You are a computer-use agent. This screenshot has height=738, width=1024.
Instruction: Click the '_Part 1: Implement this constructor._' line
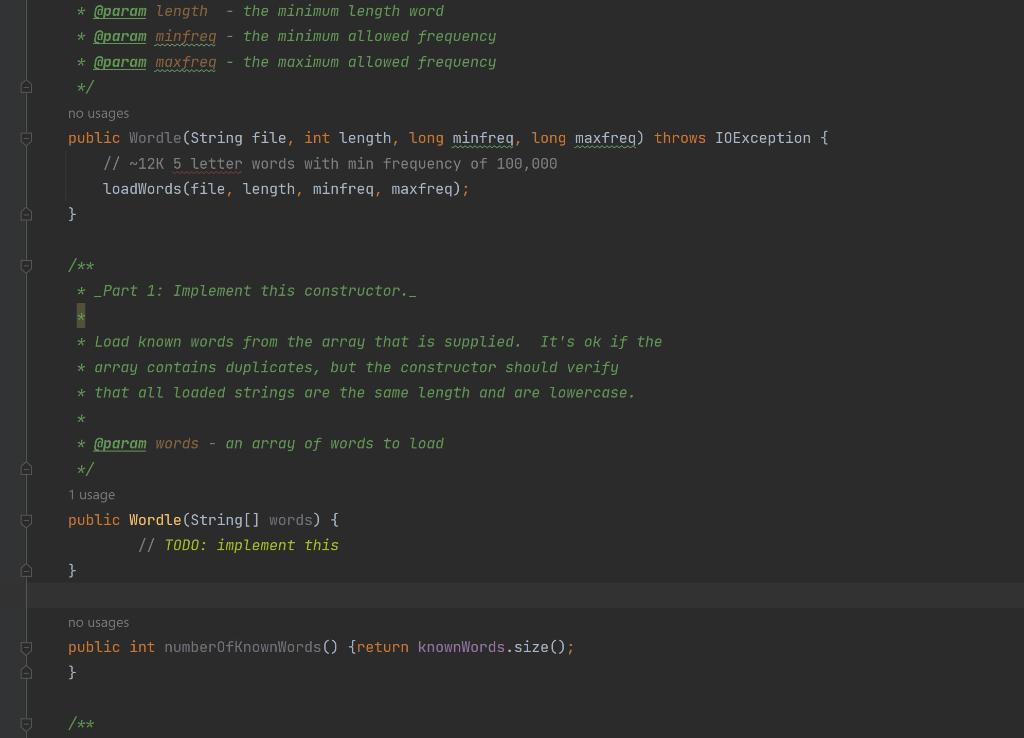coord(255,291)
